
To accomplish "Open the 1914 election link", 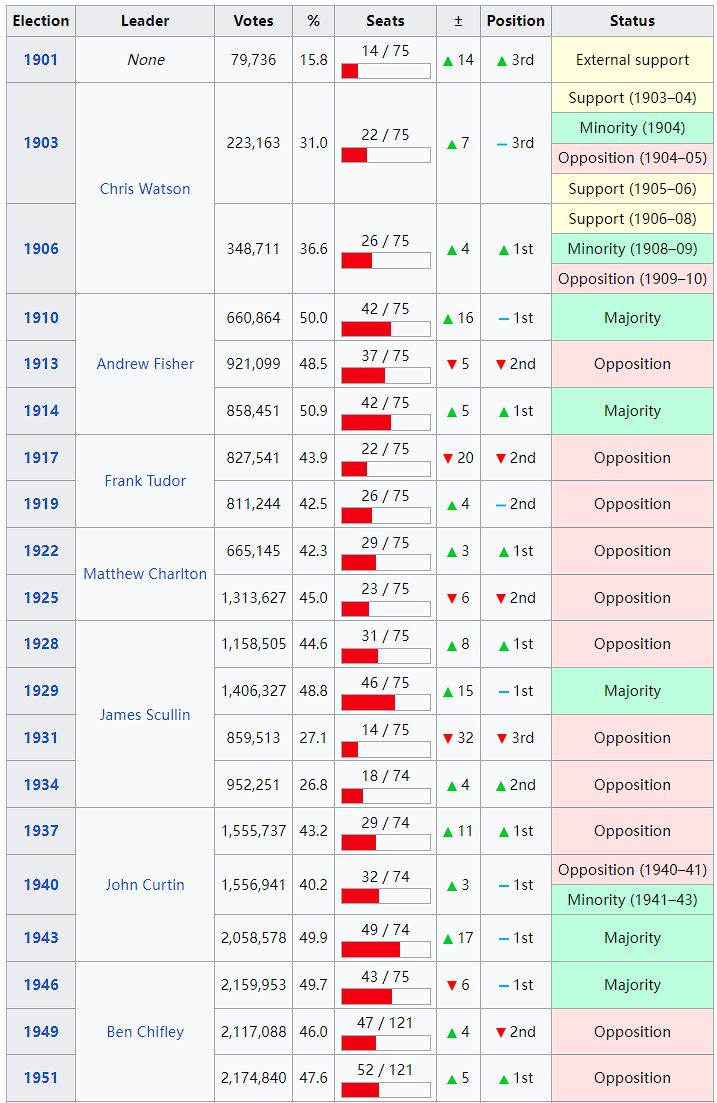I will [x=41, y=411].
